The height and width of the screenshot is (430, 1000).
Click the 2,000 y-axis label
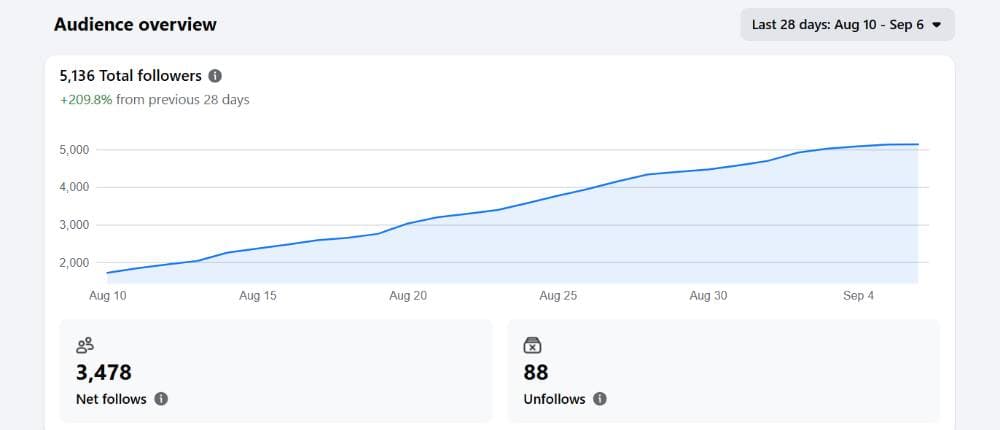(74, 263)
